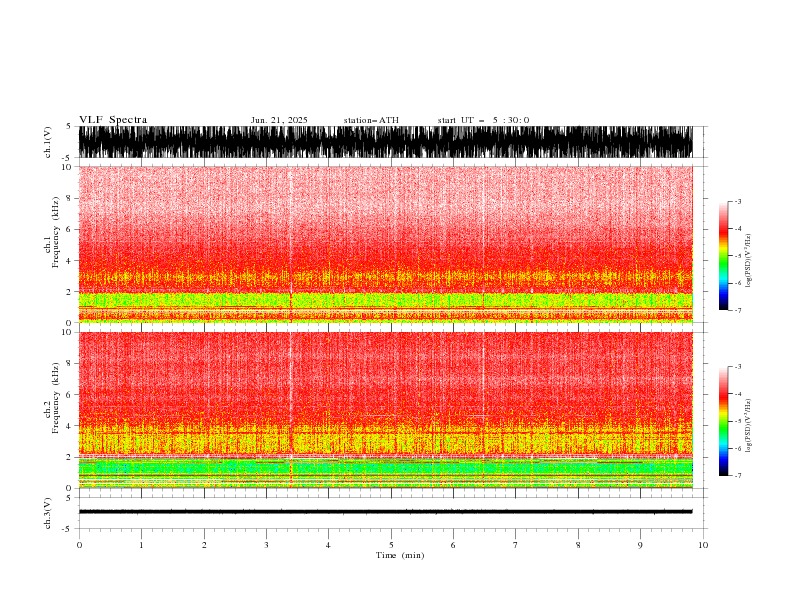Click the "ch.1(V)" axis label
Screen dimensions: 792x612
click(48, 142)
